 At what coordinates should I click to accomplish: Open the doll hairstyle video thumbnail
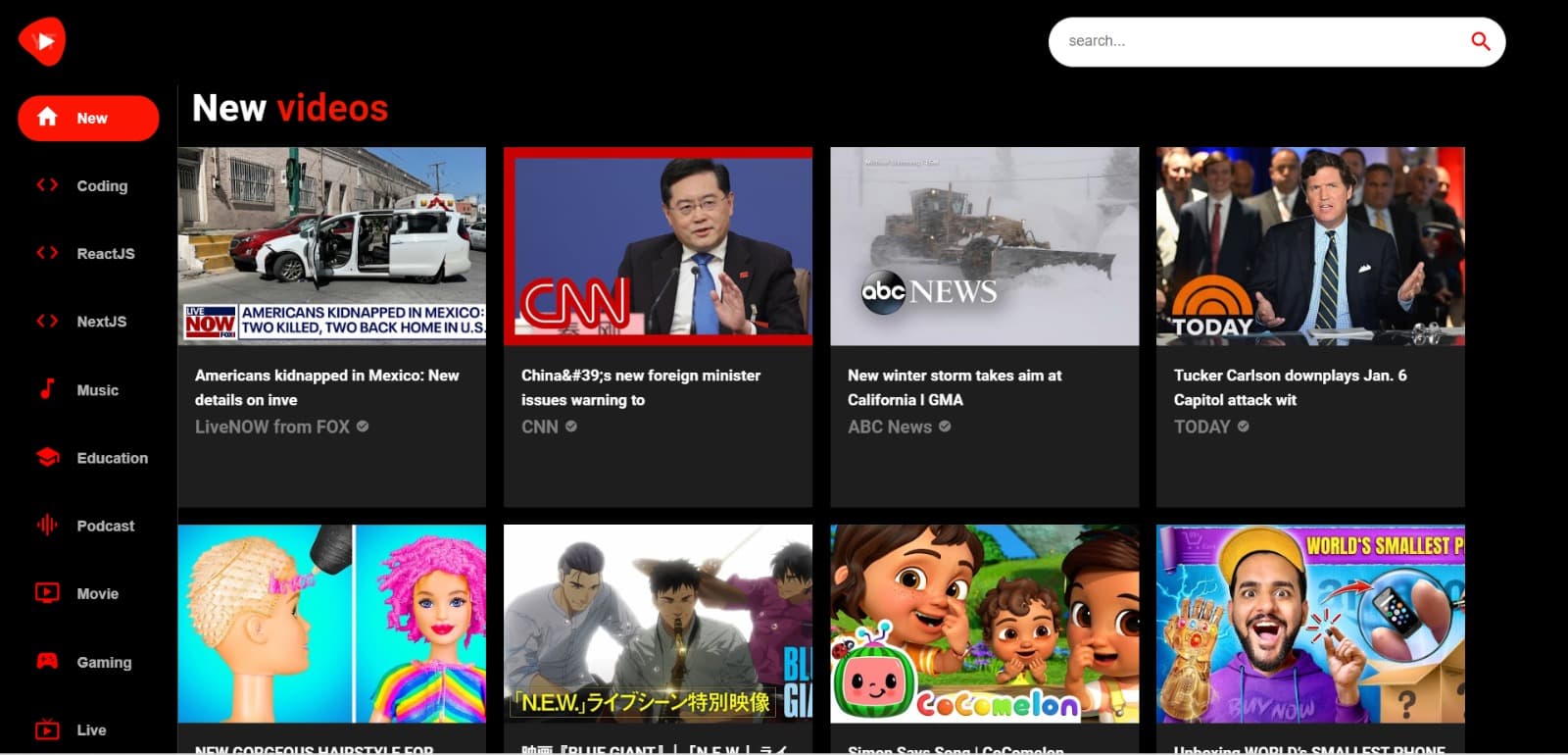[332, 624]
